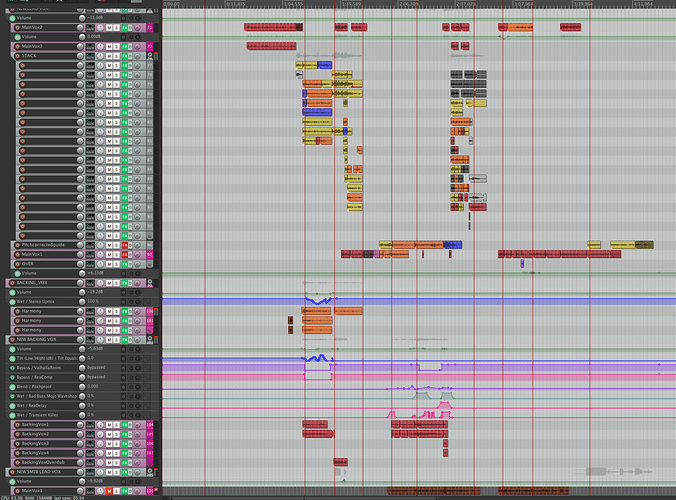Mute the BackingVox1 track

click(110, 425)
